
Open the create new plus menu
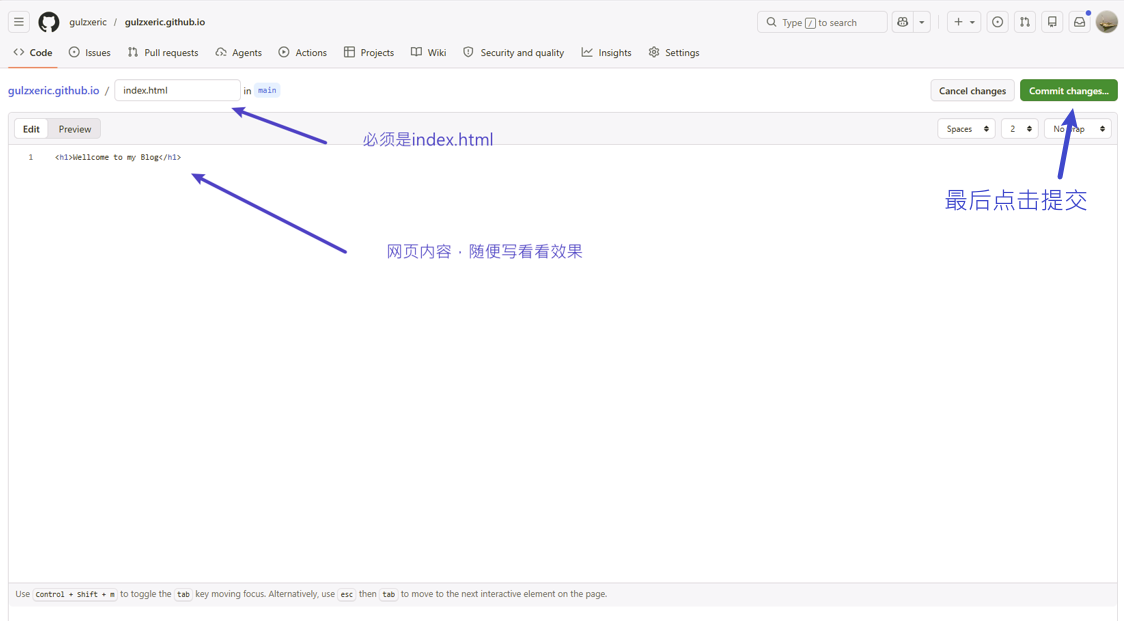coord(964,22)
